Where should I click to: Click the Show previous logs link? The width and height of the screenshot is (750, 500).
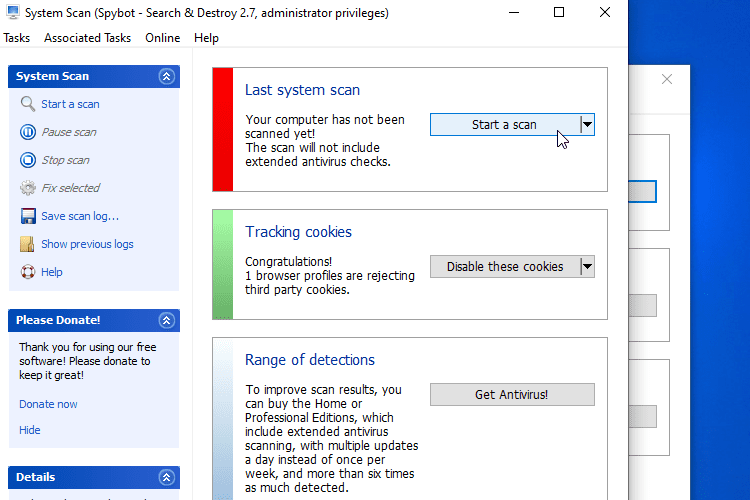coord(87,244)
